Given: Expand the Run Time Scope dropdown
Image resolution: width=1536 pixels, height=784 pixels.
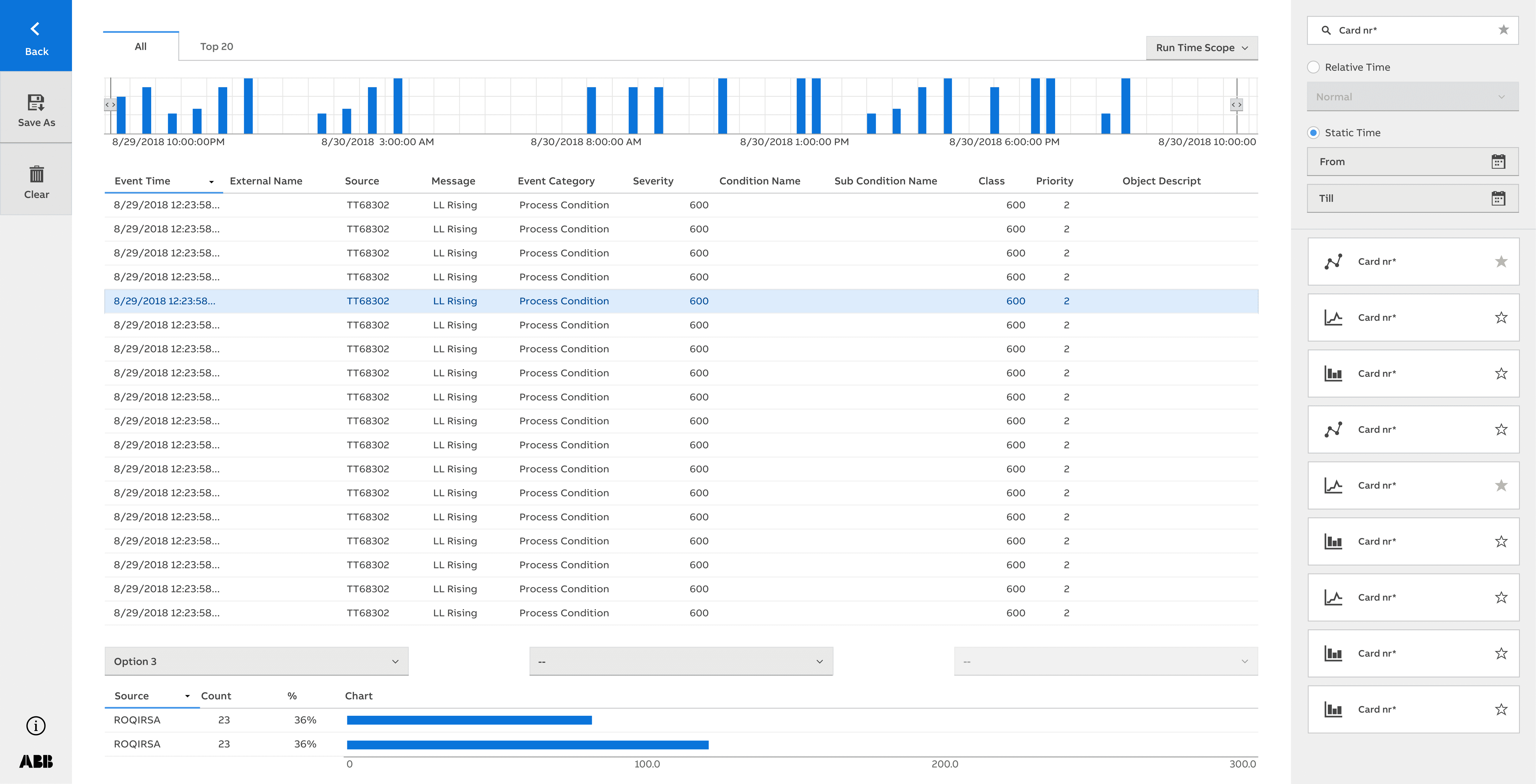Looking at the screenshot, I should click(x=1201, y=48).
